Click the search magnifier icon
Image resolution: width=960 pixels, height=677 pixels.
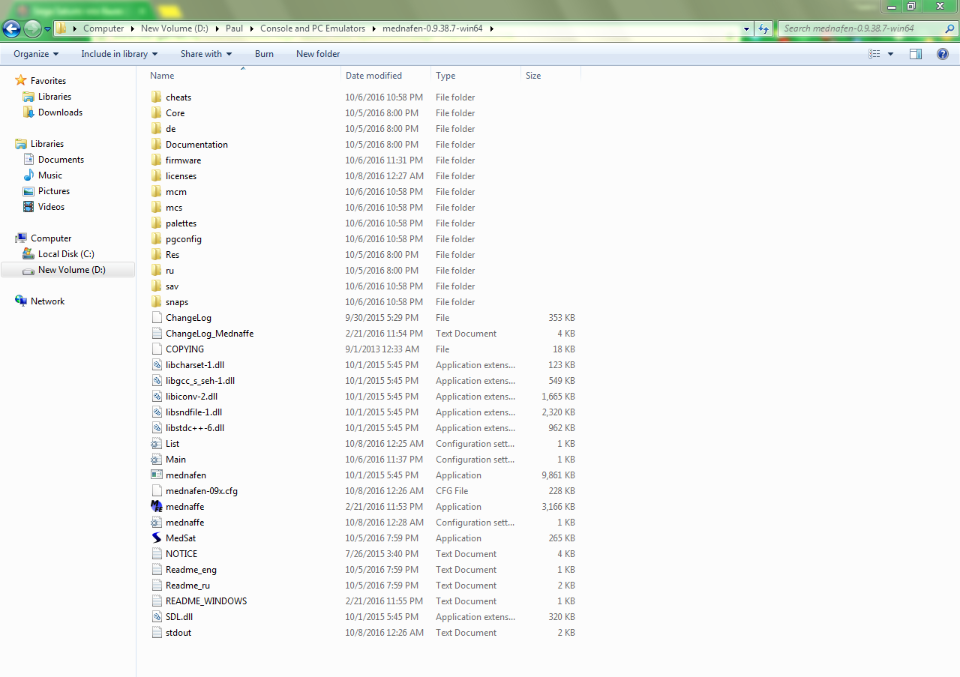click(950, 29)
